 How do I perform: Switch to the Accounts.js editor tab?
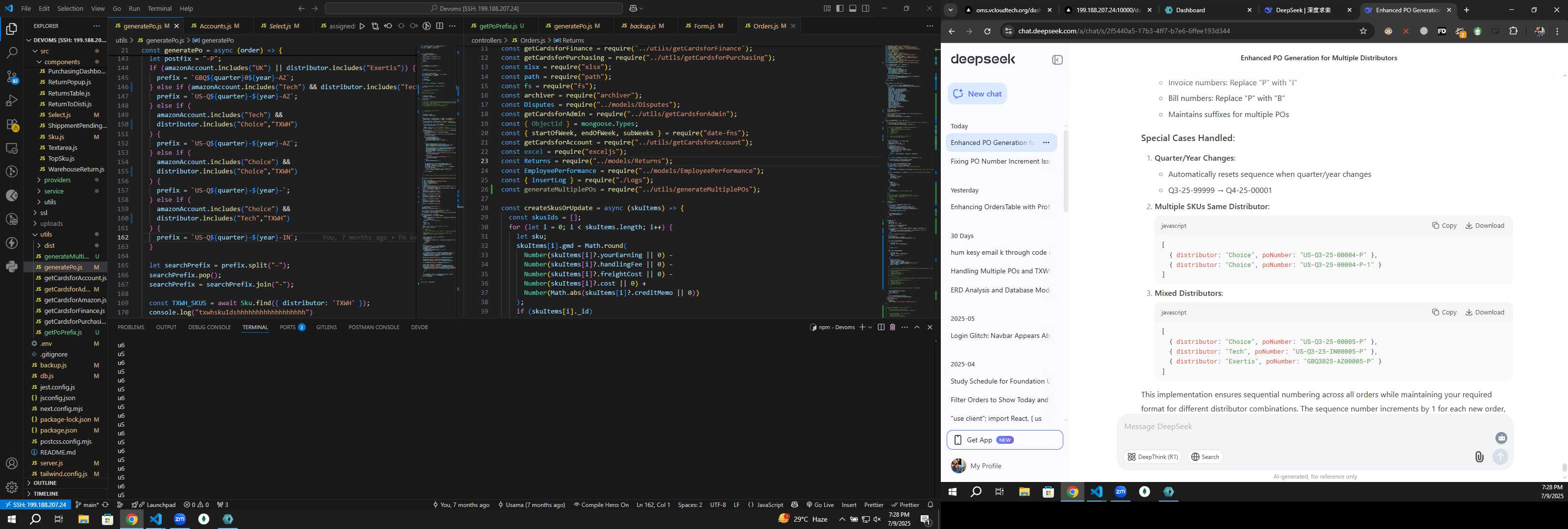(216, 26)
